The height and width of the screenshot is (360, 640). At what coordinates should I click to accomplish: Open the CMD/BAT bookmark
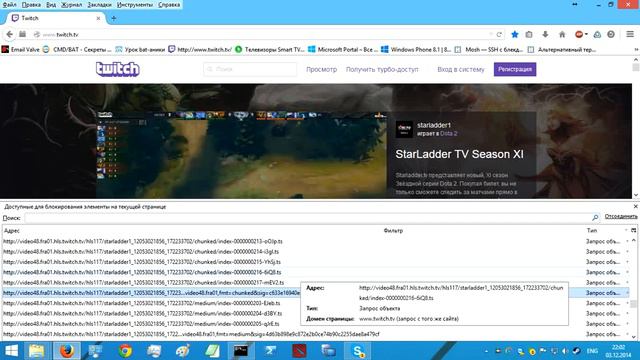click(x=77, y=49)
